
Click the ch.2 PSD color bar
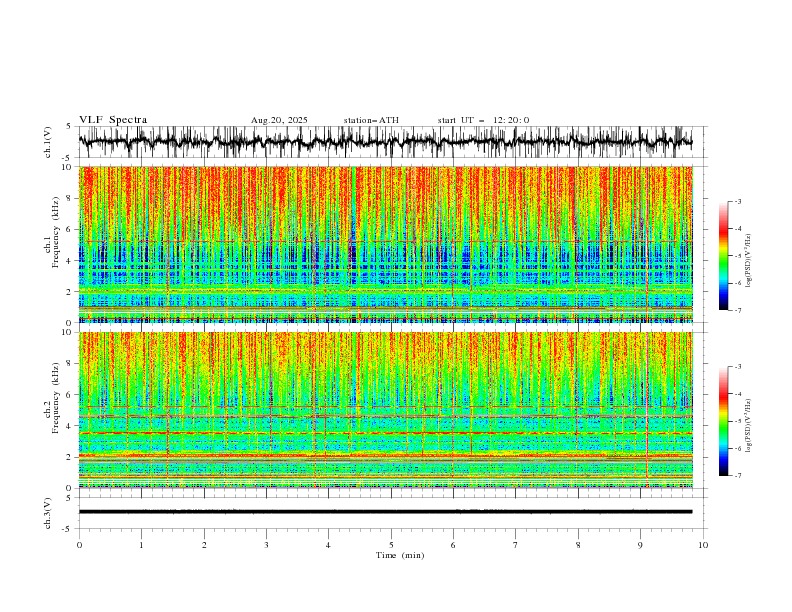pos(723,421)
